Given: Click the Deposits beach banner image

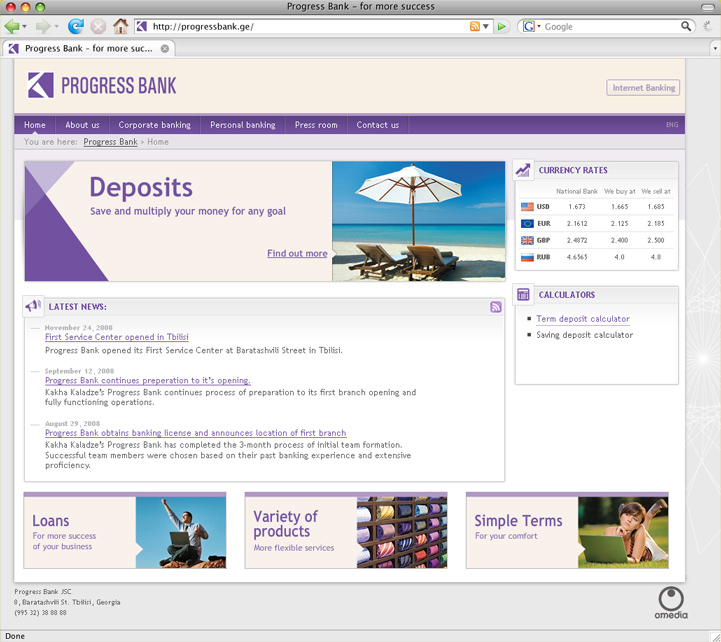Looking at the screenshot, I should [x=418, y=221].
